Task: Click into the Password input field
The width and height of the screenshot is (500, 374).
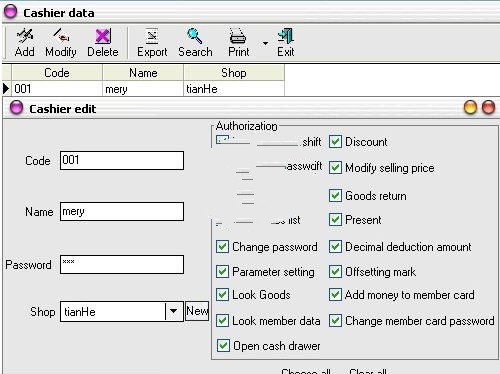Action: point(122,265)
